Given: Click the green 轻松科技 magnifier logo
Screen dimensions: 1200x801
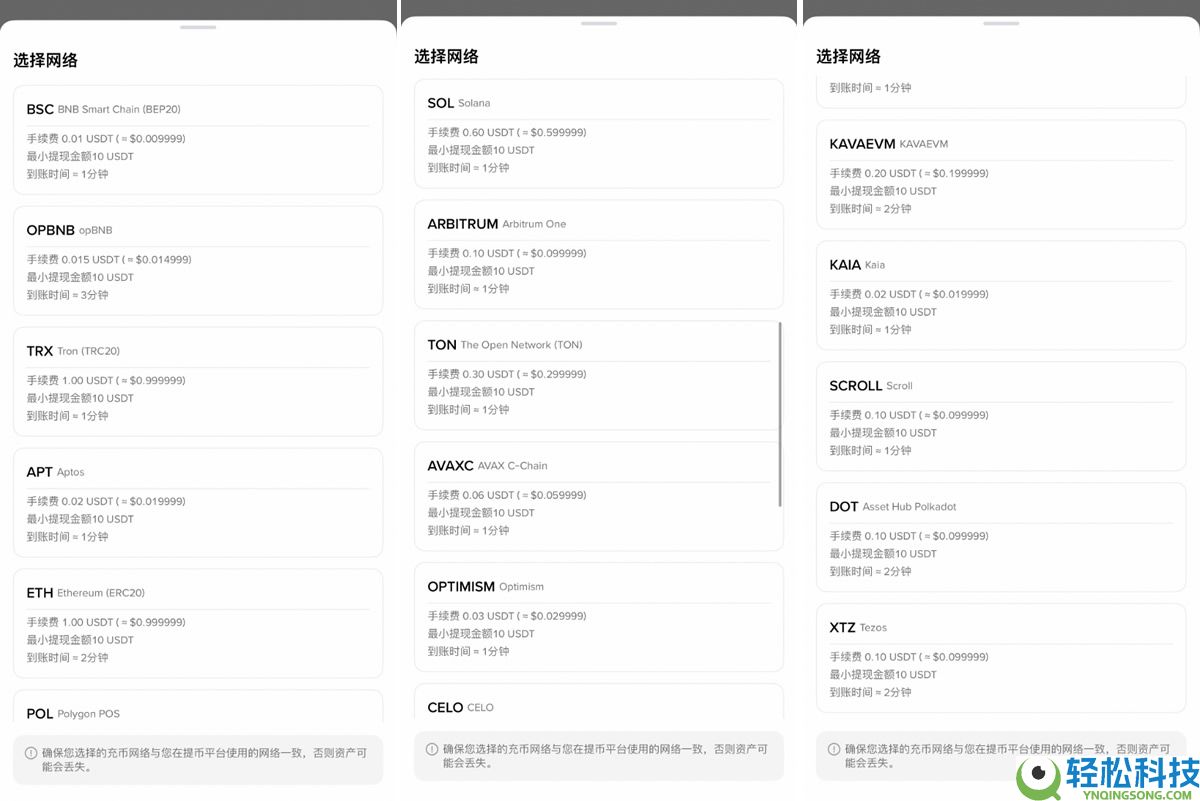Looking at the screenshot, I should pyautogui.click(x=1036, y=775).
